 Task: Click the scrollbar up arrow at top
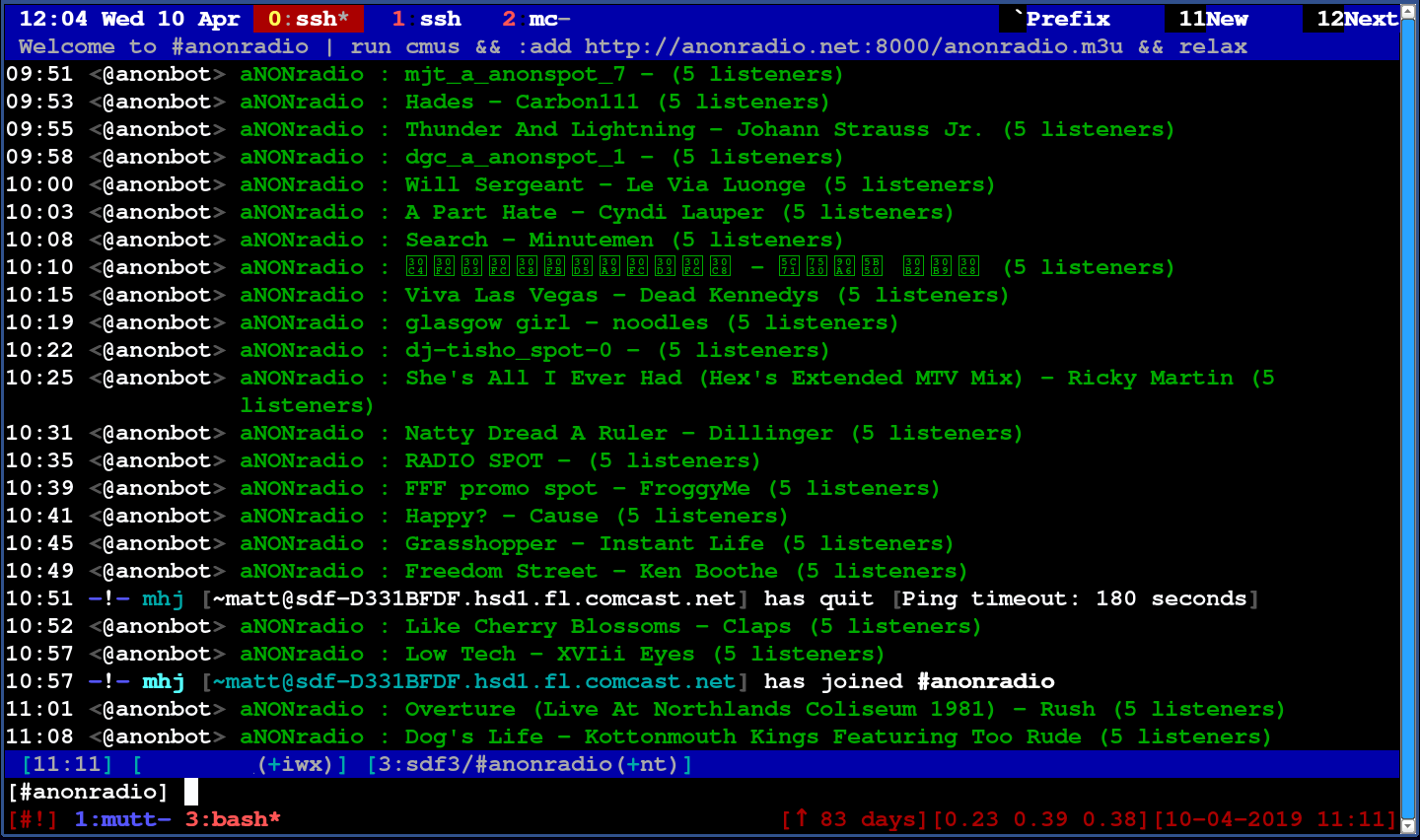point(1409,13)
